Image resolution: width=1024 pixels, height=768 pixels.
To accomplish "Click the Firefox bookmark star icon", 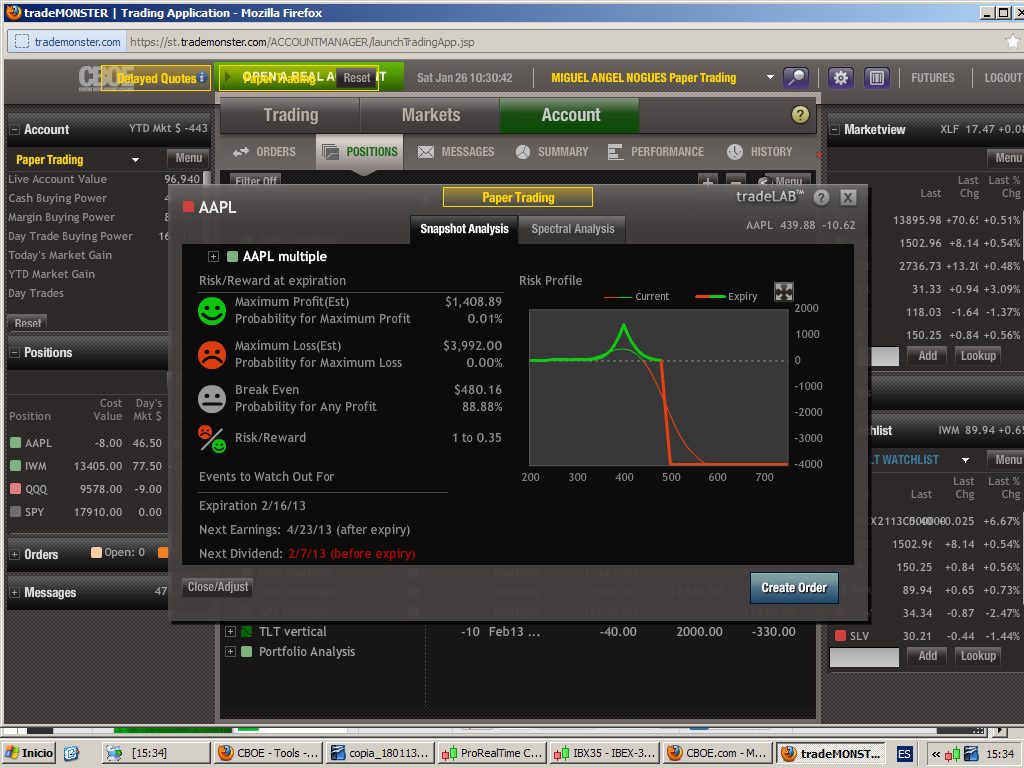I will (1012, 42).
